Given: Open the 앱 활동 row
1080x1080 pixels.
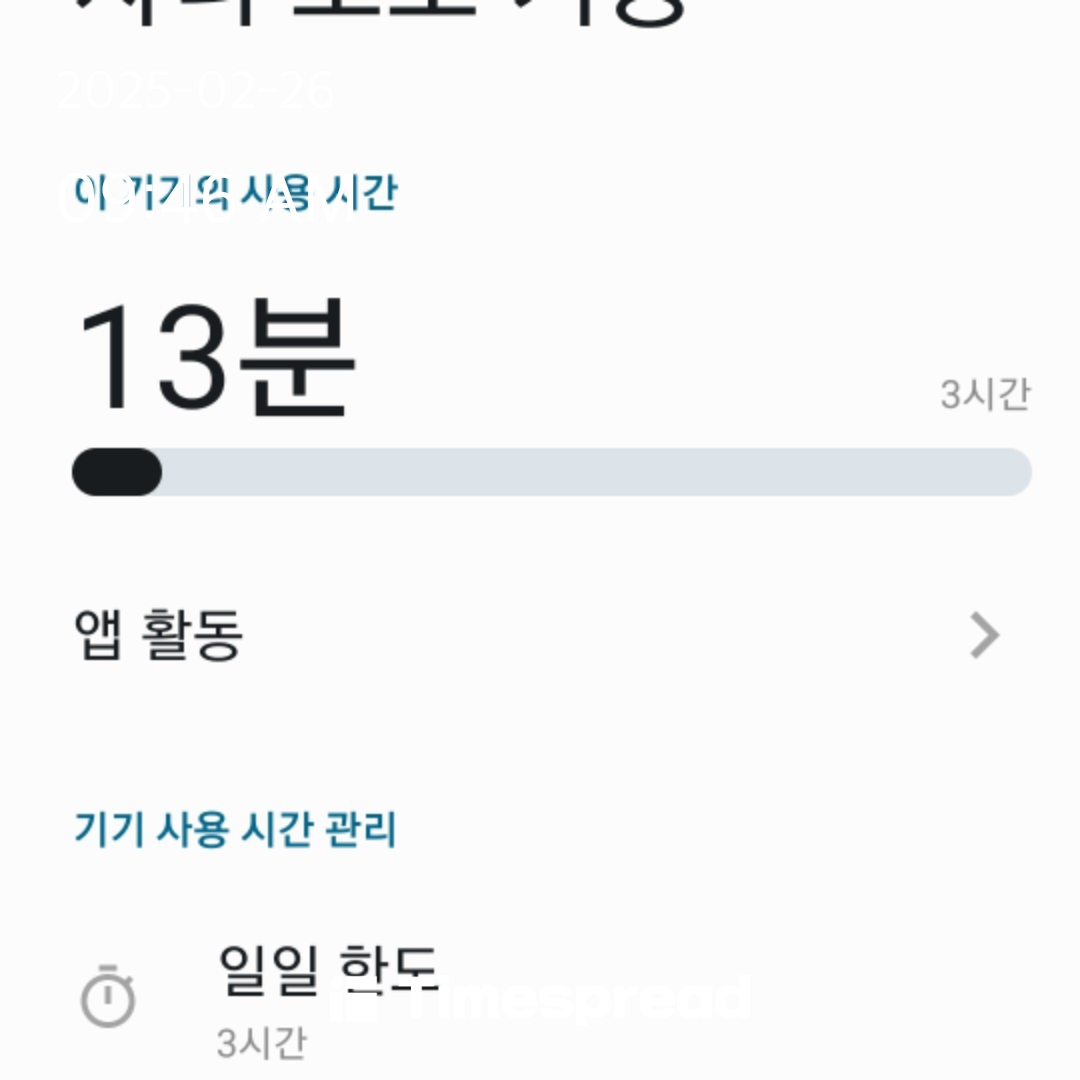Looking at the screenshot, I should [x=540, y=635].
